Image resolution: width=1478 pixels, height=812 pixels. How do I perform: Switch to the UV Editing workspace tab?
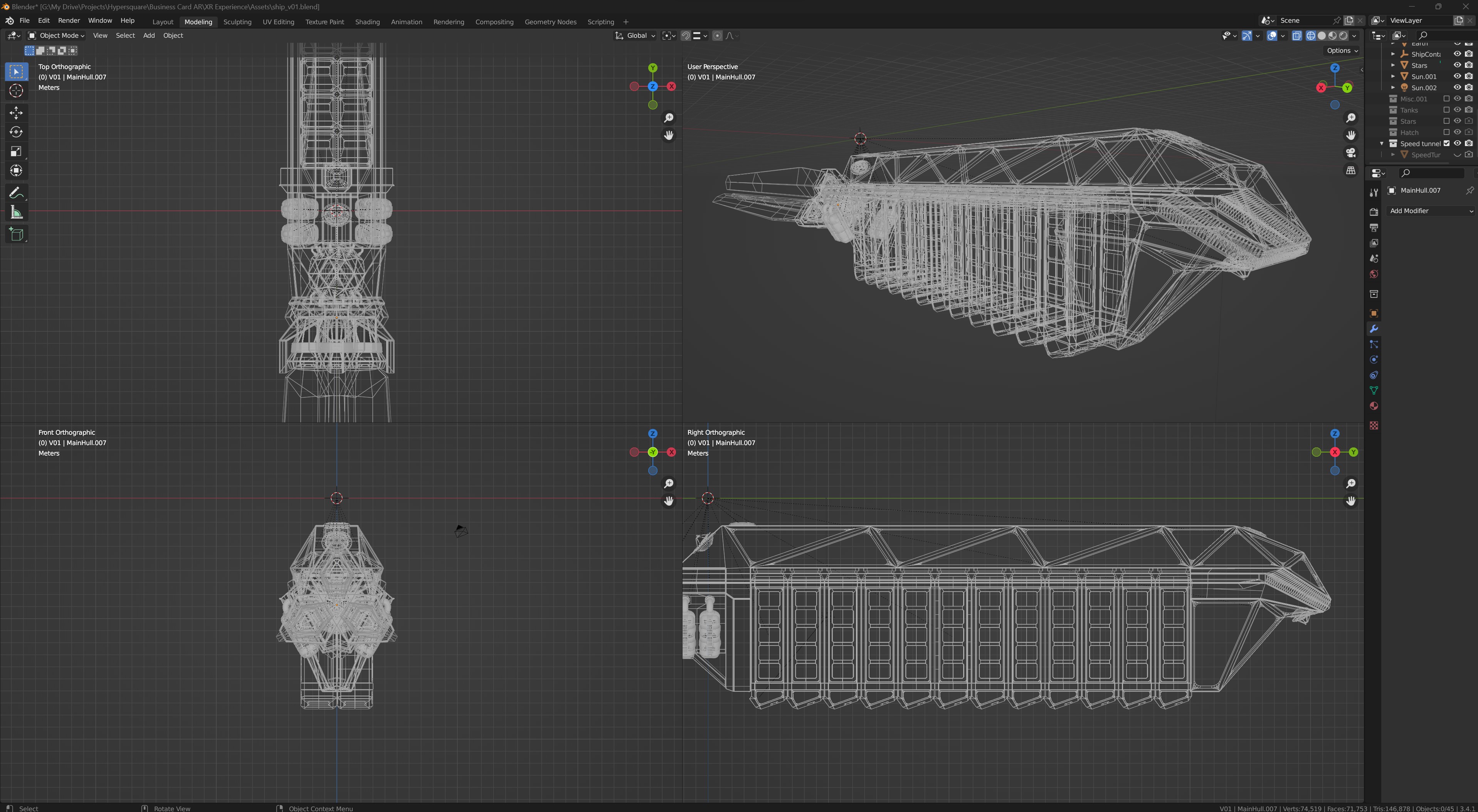point(278,22)
